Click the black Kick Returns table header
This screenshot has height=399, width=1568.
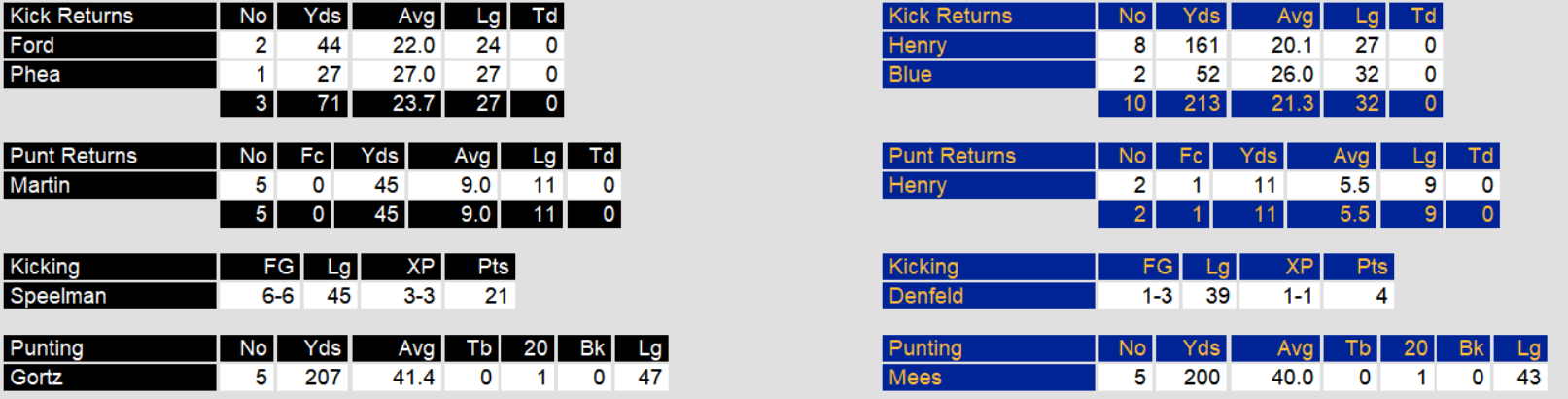coord(110,16)
